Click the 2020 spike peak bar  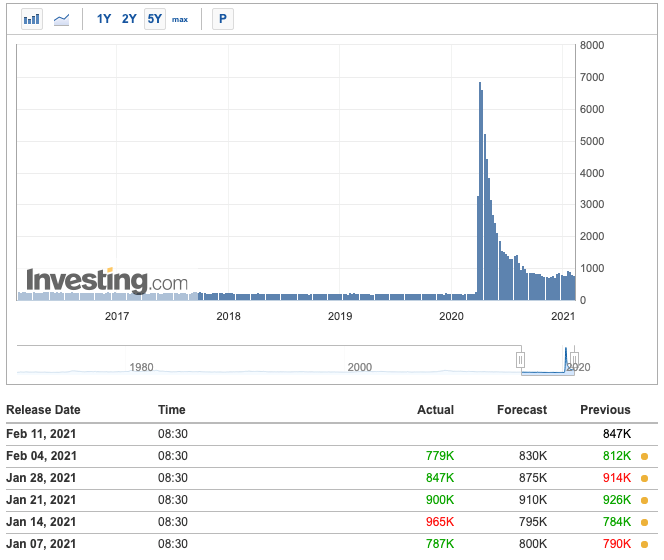(x=480, y=191)
